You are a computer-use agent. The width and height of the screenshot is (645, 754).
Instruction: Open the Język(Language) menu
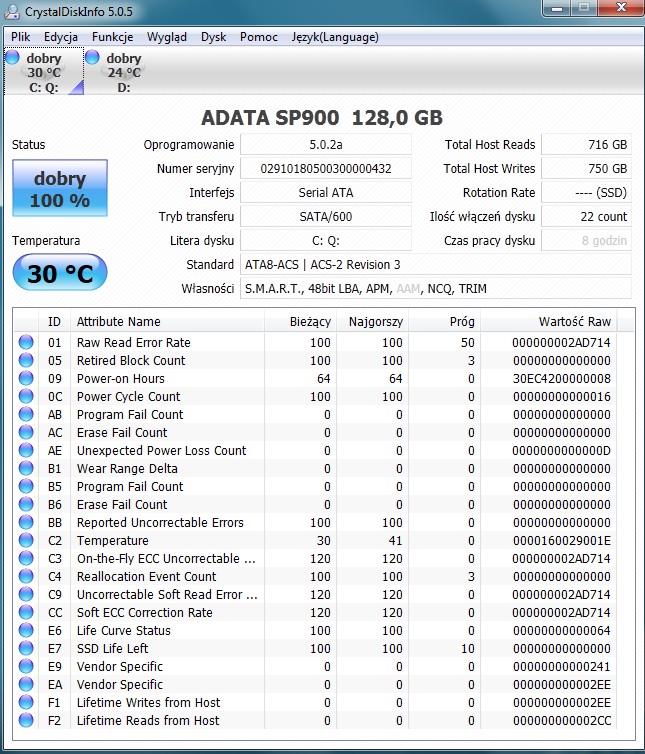point(335,37)
